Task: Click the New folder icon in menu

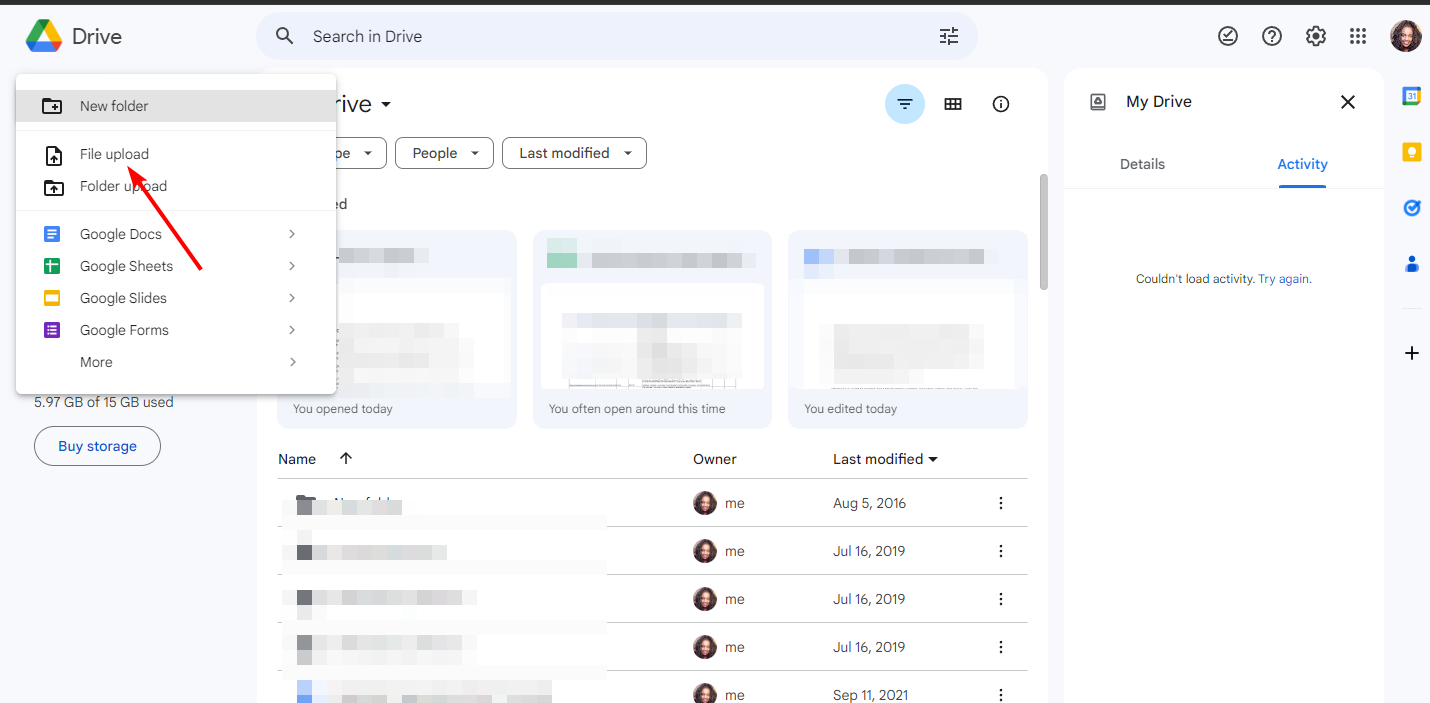Action: (x=52, y=106)
